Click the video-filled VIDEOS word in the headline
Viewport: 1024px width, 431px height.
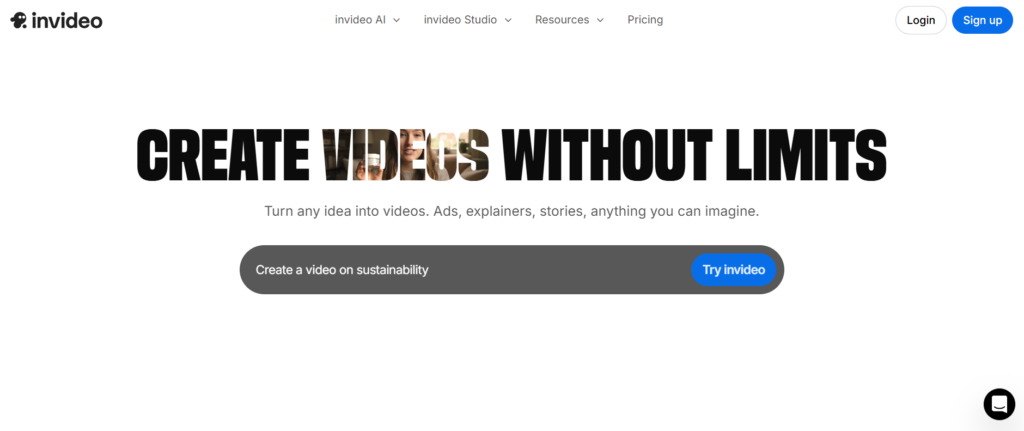[406, 155]
